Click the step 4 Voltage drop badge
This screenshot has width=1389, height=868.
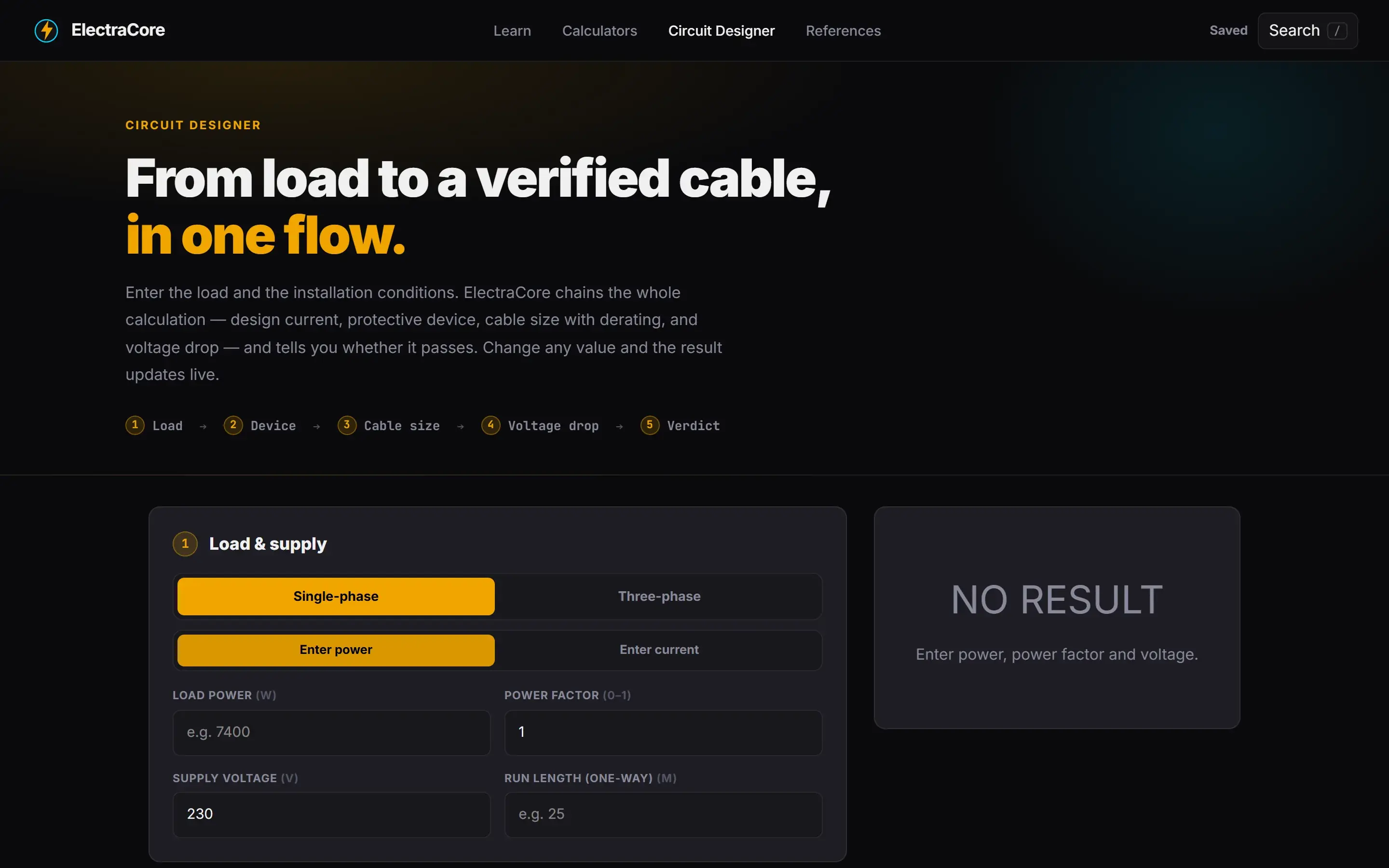coord(491,425)
